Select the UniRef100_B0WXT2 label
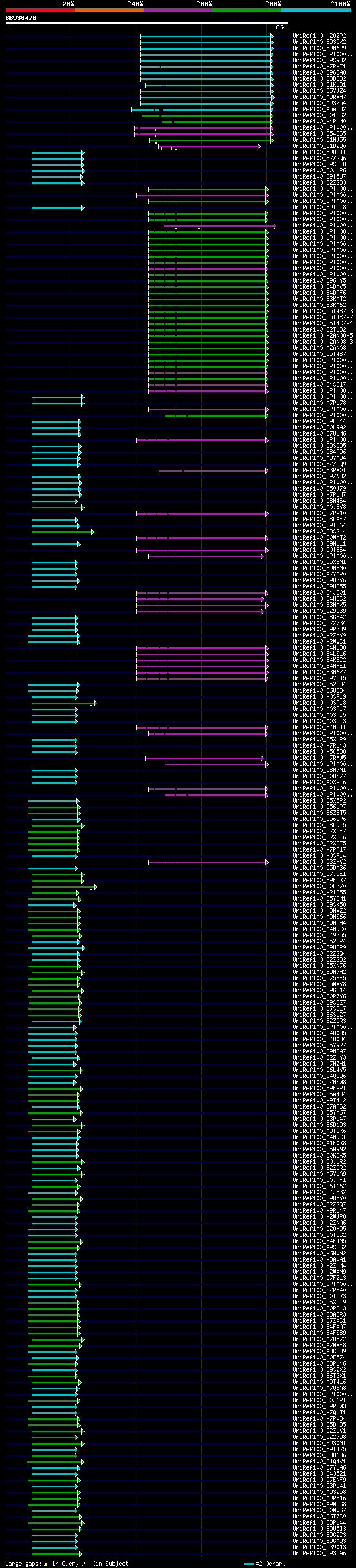356x1568 pixels. [x=319, y=537]
